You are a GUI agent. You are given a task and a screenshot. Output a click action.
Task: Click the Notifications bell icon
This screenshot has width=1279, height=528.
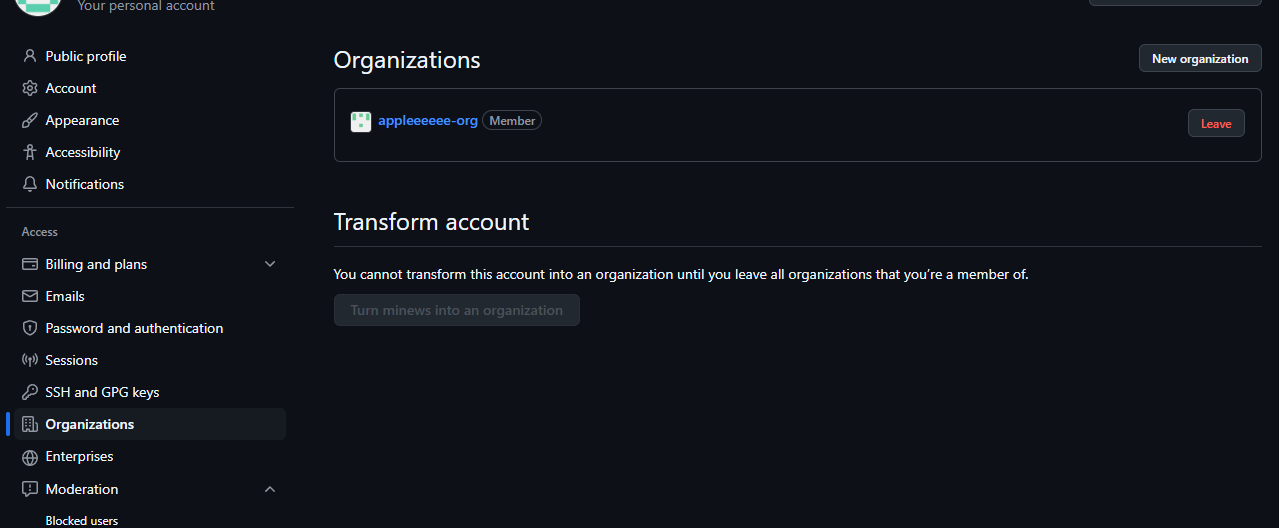[x=30, y=184]
